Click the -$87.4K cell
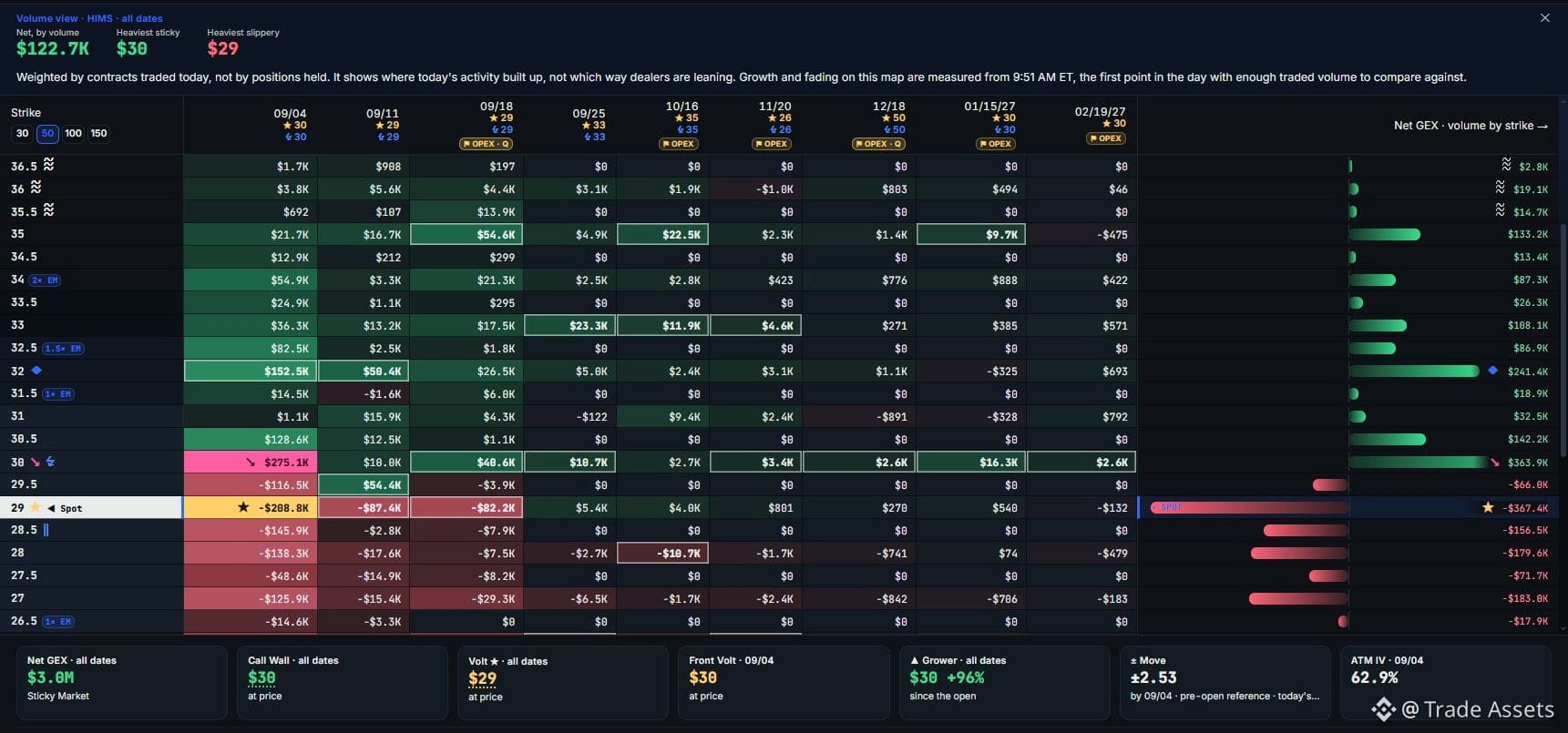The height and width of the screenshot is (733, 1568). point(364,508)
